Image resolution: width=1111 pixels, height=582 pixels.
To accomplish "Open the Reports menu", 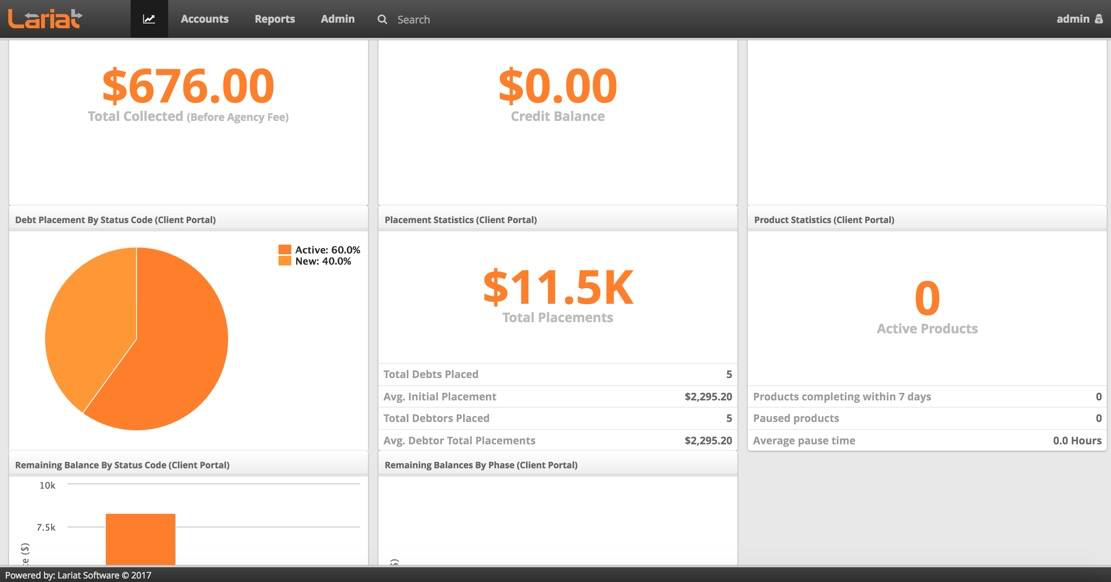I will pyautogui.click(x=274, y=18).
